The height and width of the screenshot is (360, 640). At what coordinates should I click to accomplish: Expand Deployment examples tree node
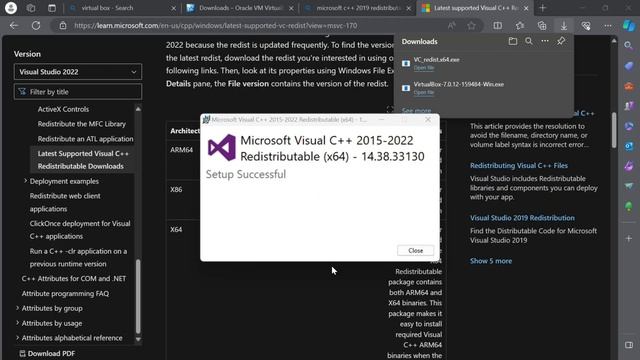click(x=25, y=181)
